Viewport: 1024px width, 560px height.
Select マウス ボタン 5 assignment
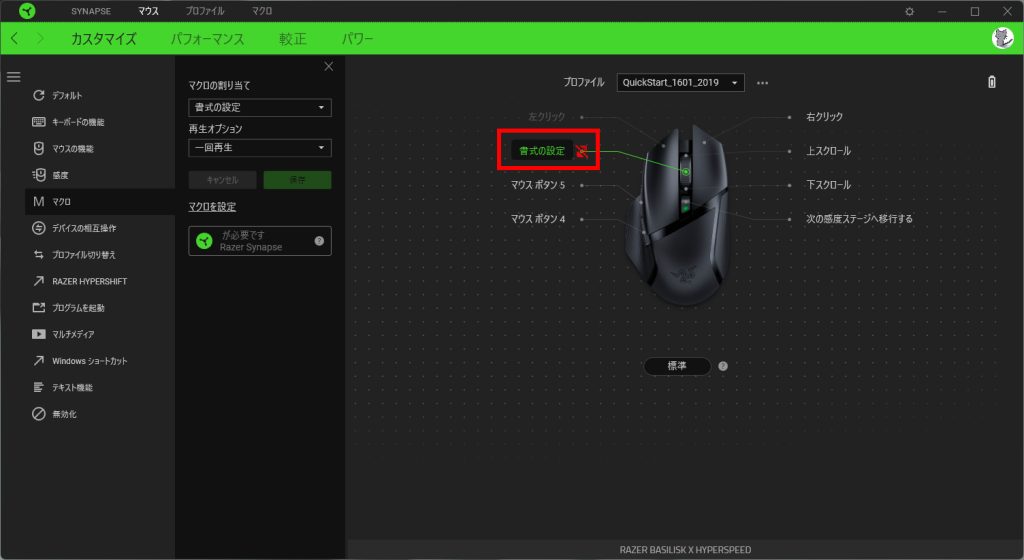pos(537,185)
